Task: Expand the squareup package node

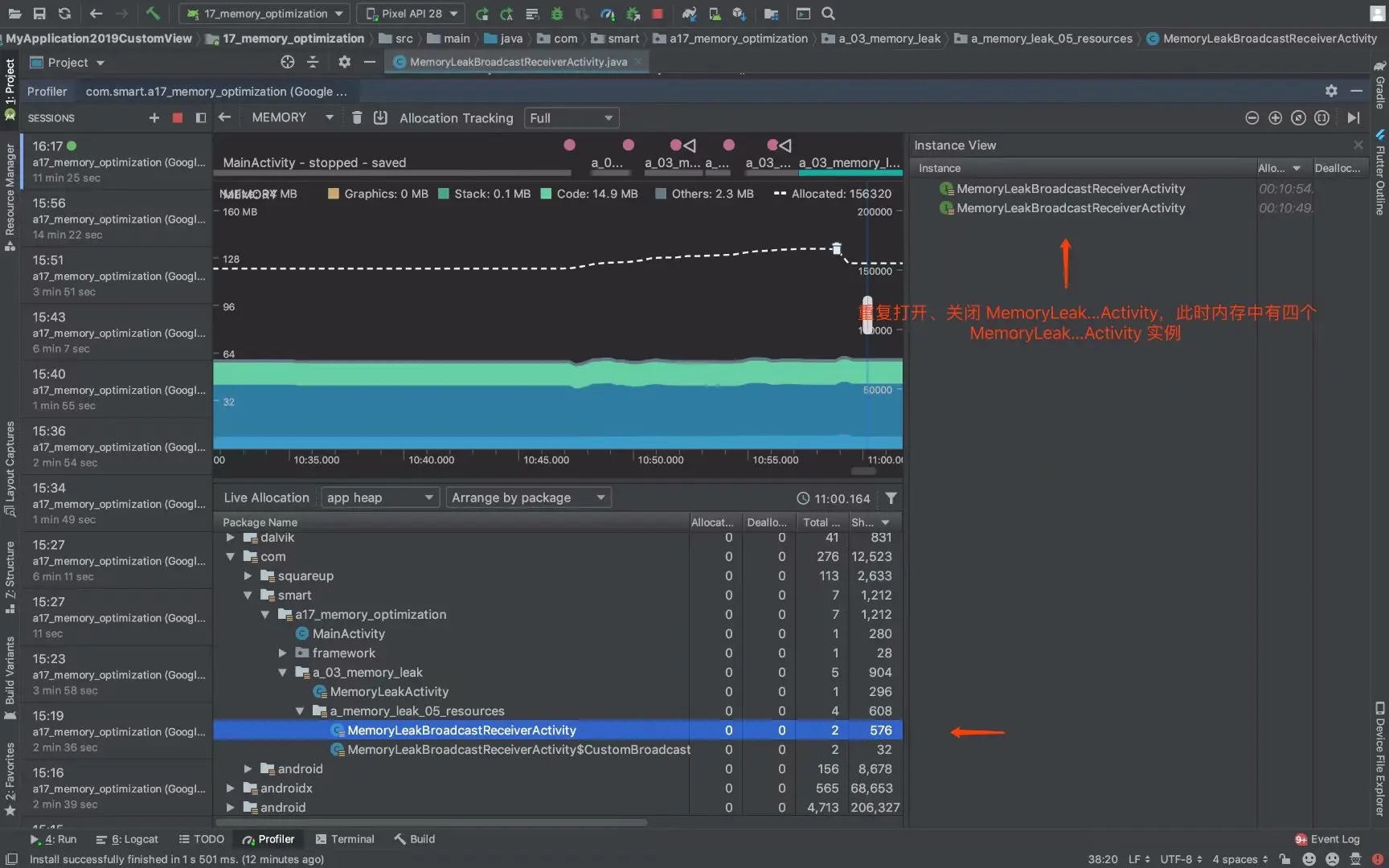Action: 248,576
